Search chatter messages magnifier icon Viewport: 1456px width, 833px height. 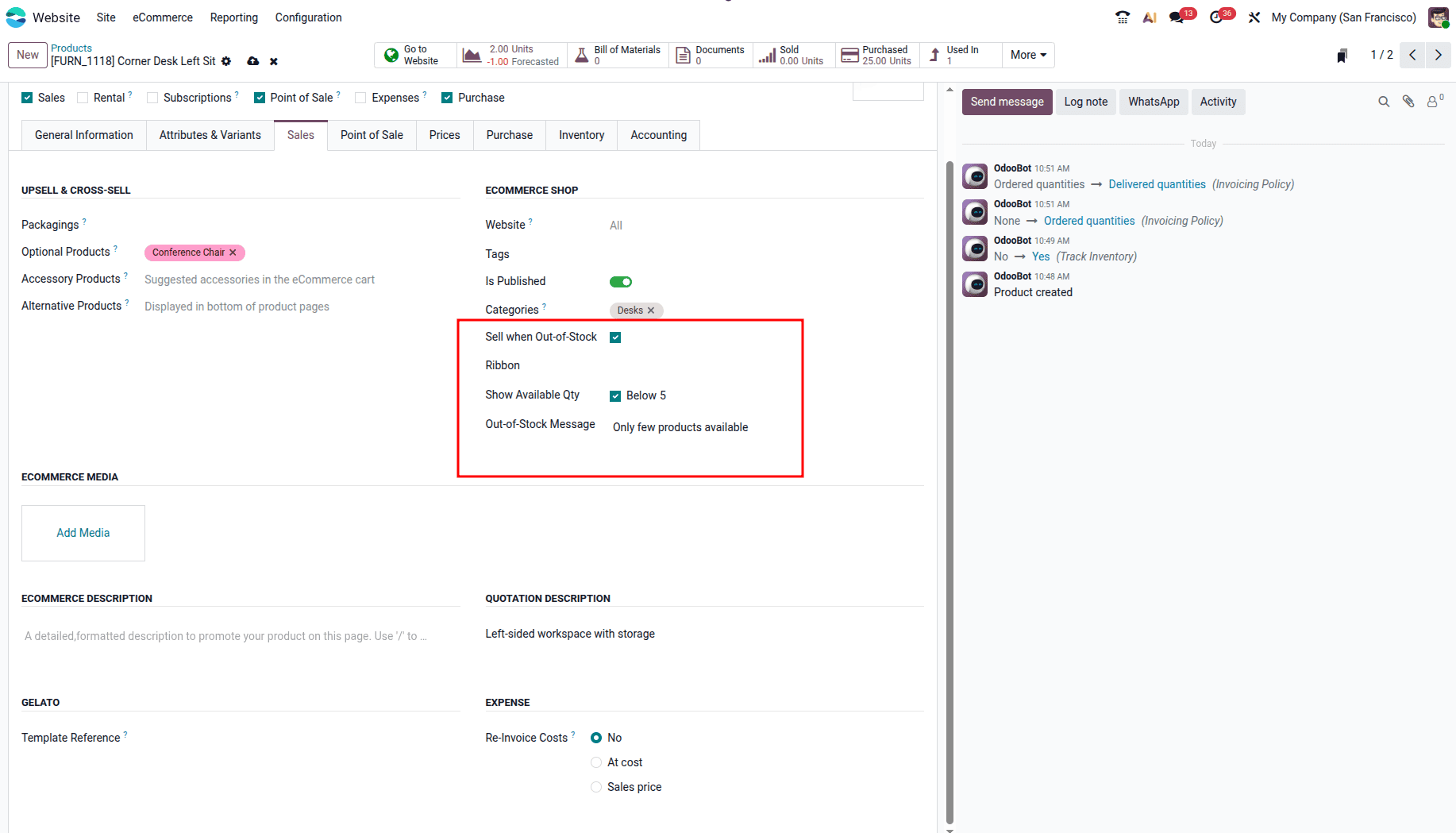[1384, 102]
